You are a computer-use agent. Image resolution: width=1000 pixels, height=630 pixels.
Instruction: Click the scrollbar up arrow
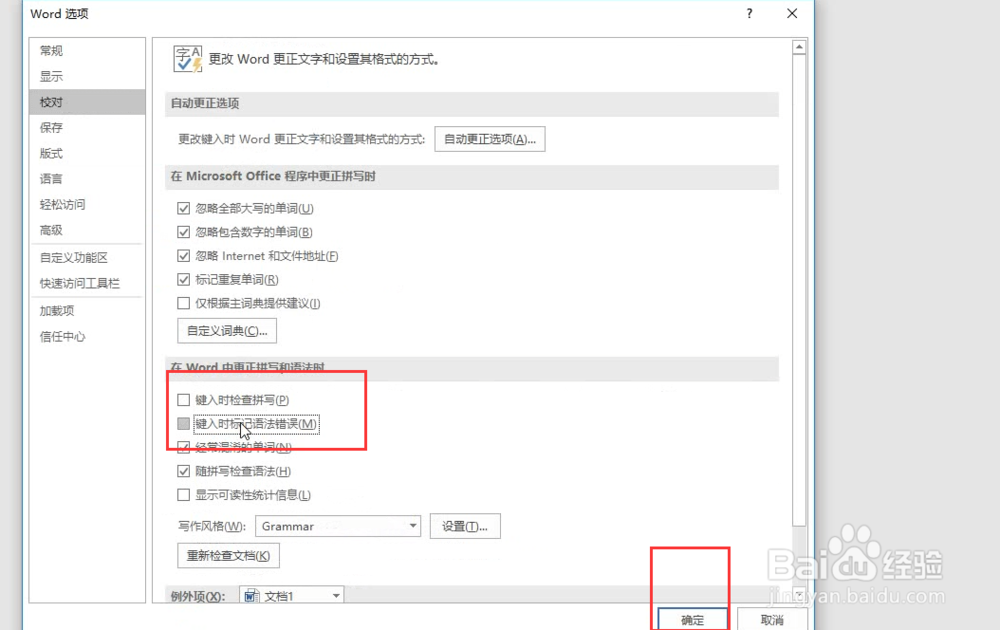pyautogui.click(x=799, y=48)
